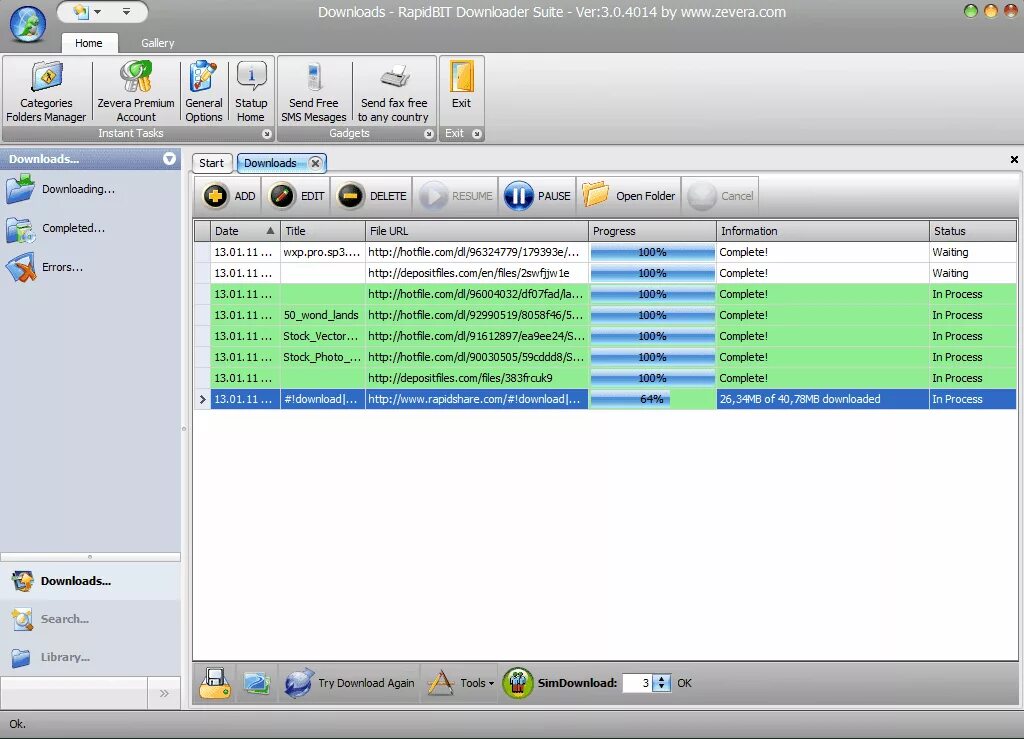Click the depositfiles.com/files/383frcuk9 URL
Screen dimensions: 1024x739
[460, 379]
